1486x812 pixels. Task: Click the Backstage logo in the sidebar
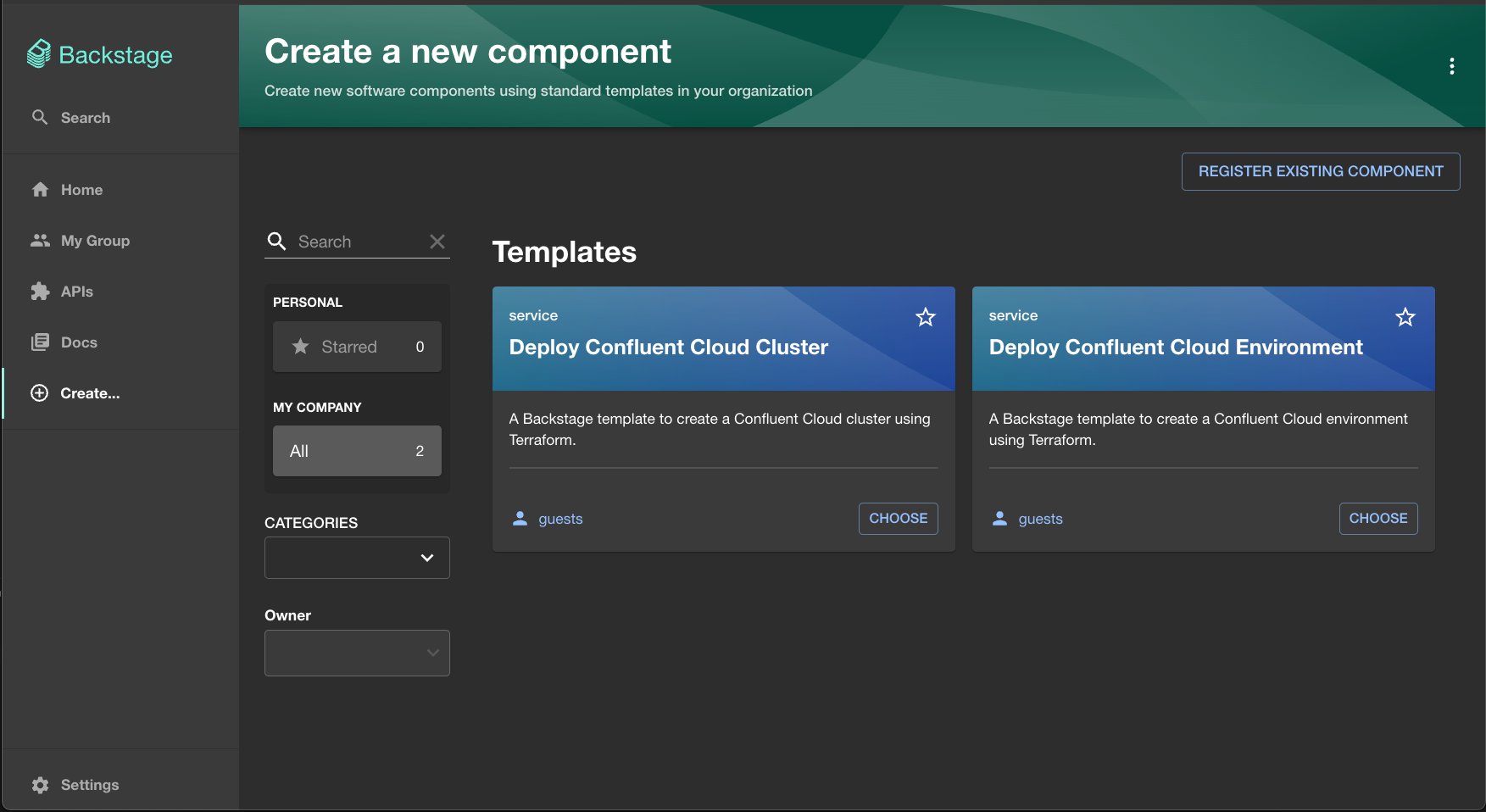click(100, 54)
